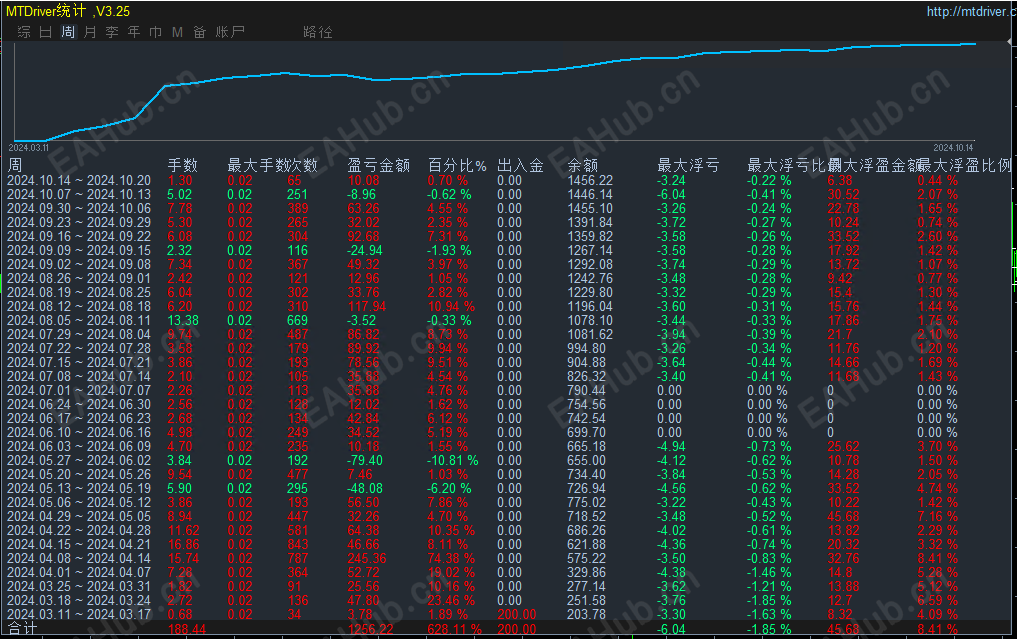This screenshot has width=1017, height=639.
Task: Click profit value 245.36
Action: tap(366, 559)
